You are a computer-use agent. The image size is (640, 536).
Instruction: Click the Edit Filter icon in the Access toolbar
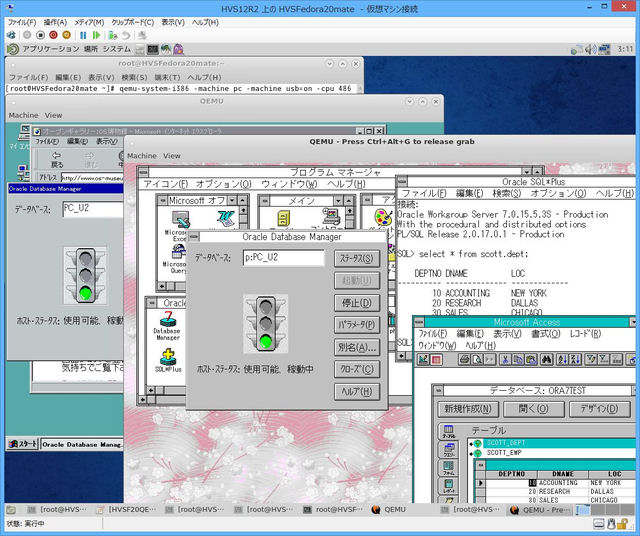click(591, 359)
